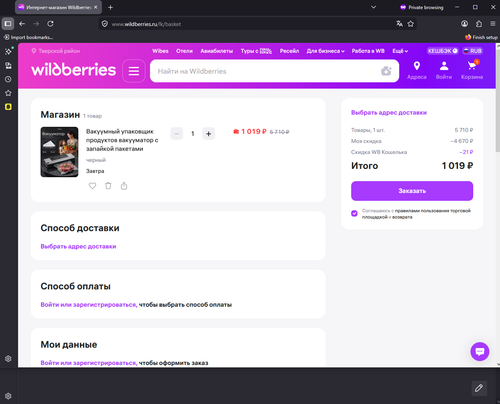Screen dimensions: 500x404
Task: Click the translate page icon in address bar
Action: click(399, 24)
